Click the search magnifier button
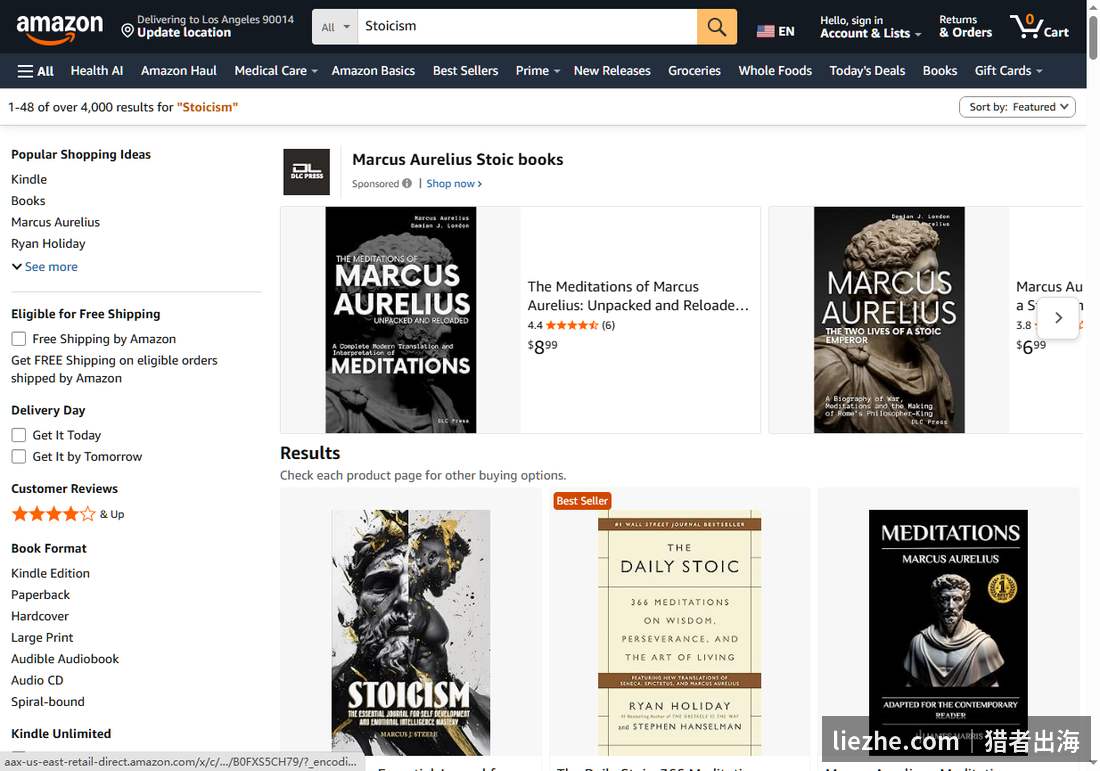The height and width of the screenshot is (771, 1100). click(716, 27)
